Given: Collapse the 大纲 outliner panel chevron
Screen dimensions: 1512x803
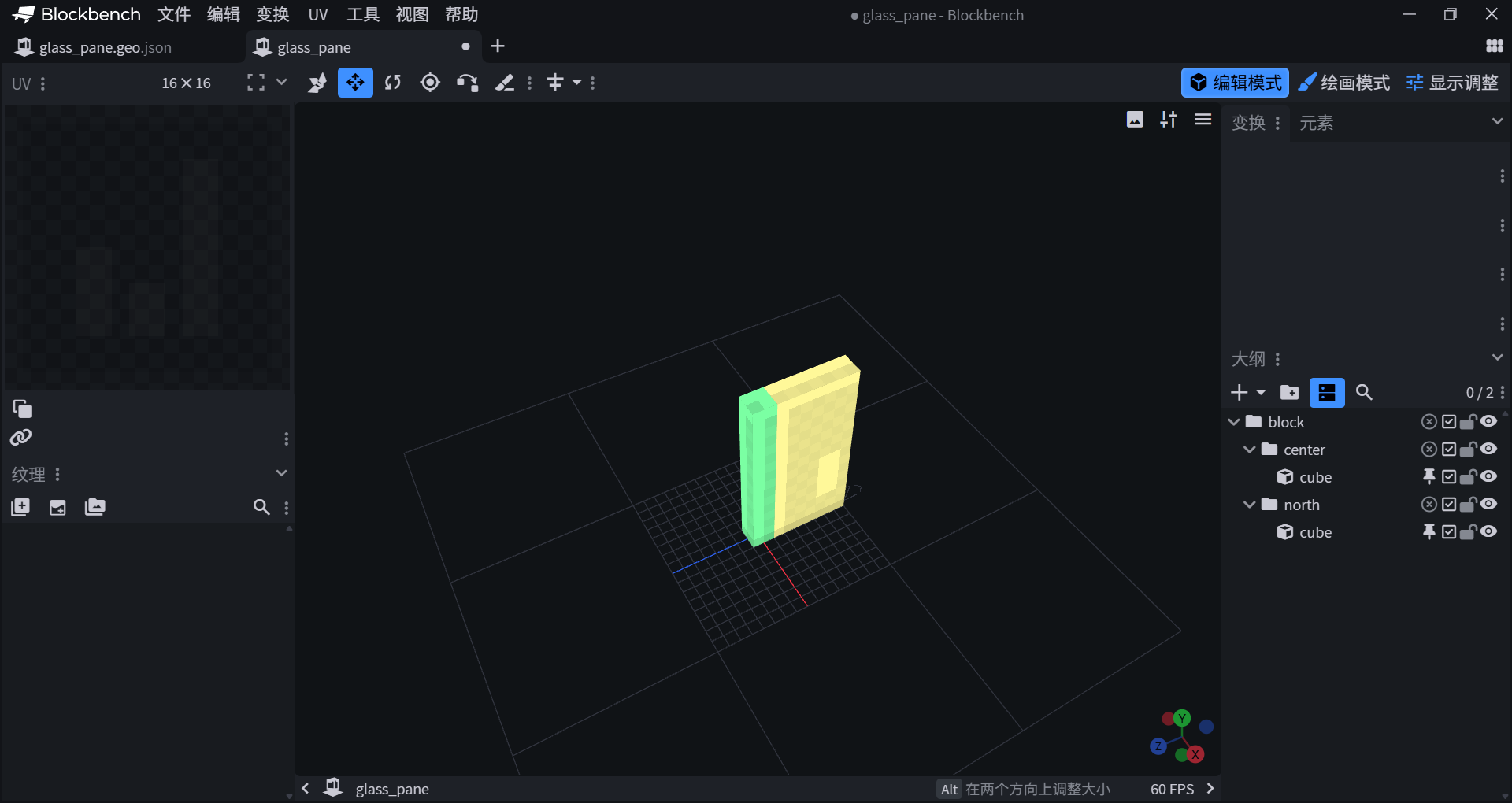Looking at the screenshot, I should (x=1497, y=357).
